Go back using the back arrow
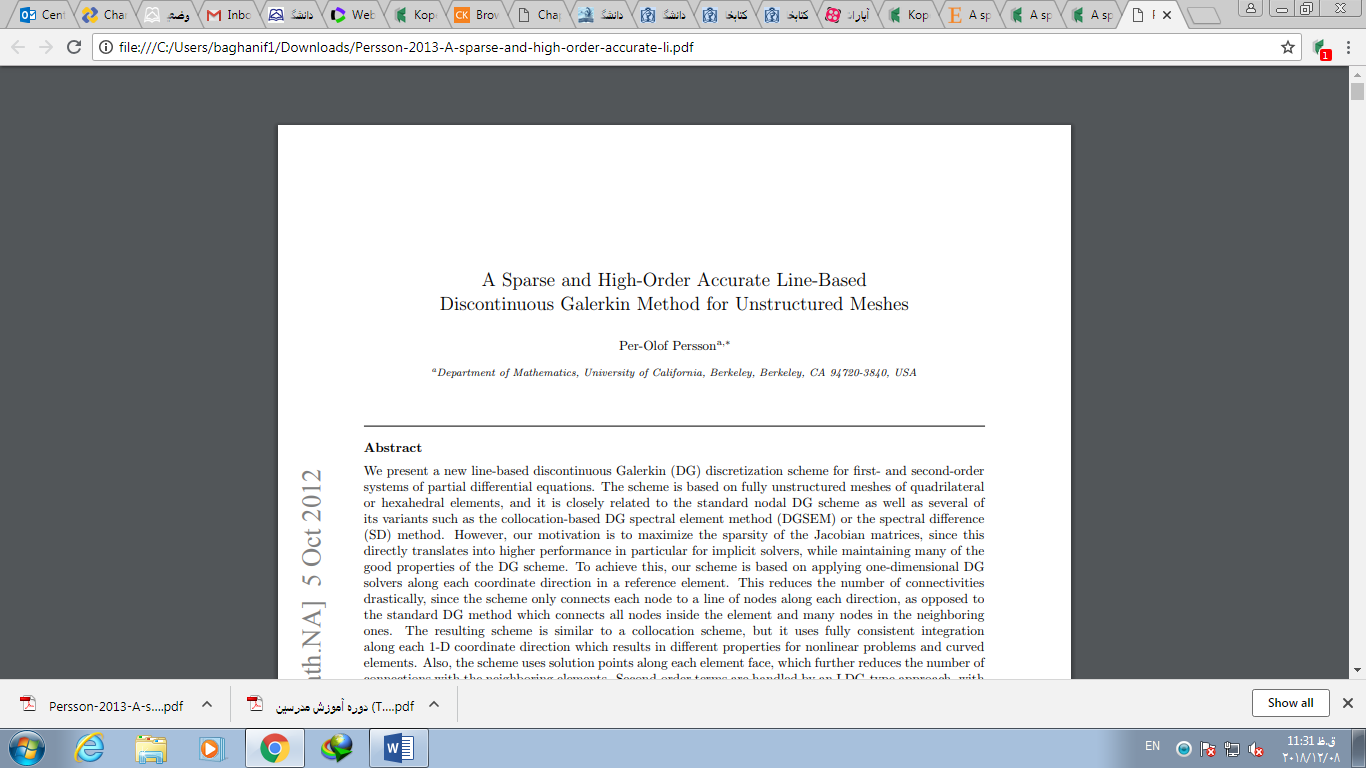This screenshot has height=768, width=1366. click(x=18, y=47)
